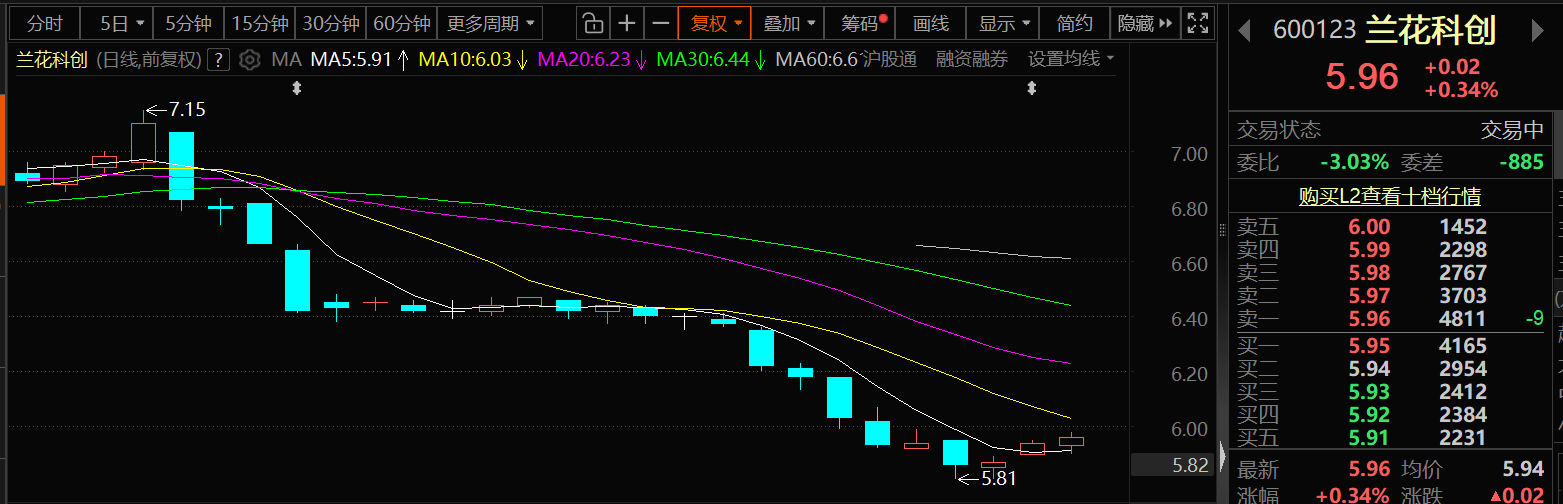The image size is (1563, 504).
Task: Toggle the 简约 simple view mode
Action: 1075,23
